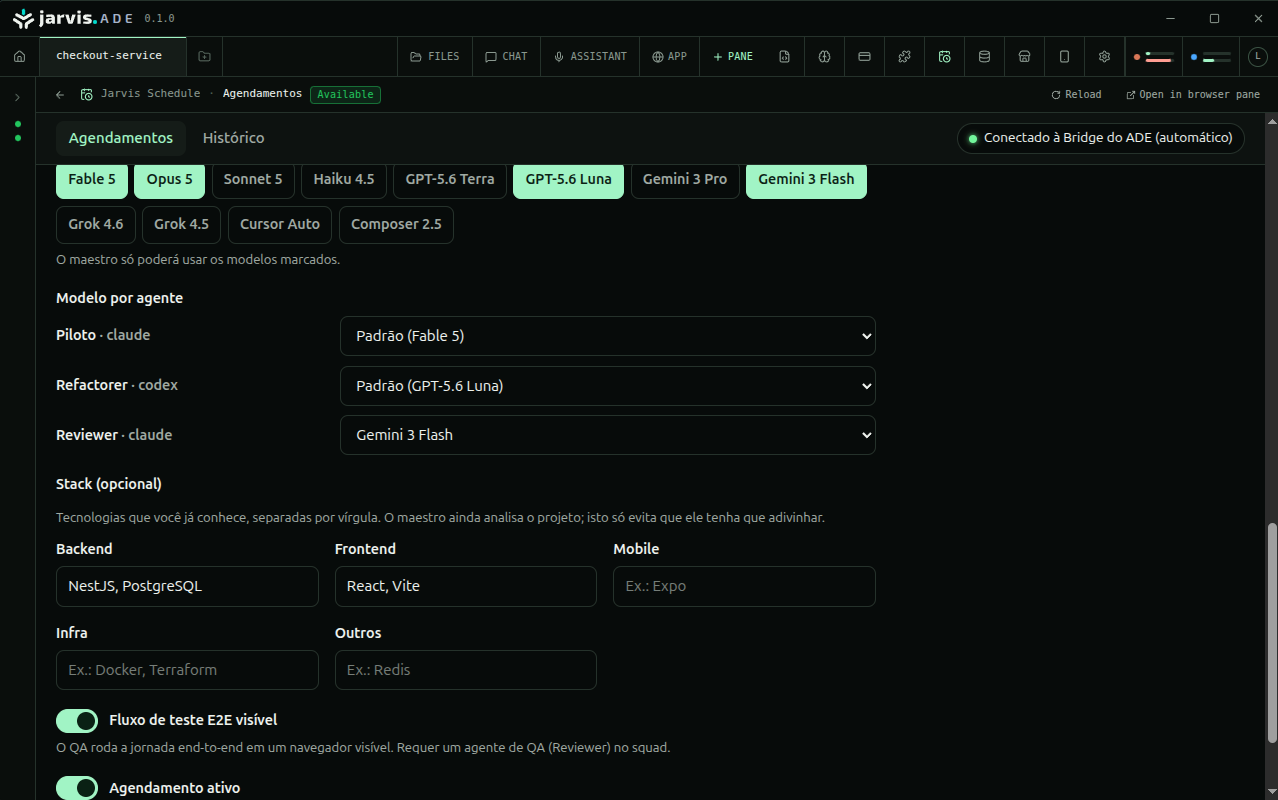Click the blue-dot usage meter
Screen dimensions: 1278x800
(x=1210, y=57)
